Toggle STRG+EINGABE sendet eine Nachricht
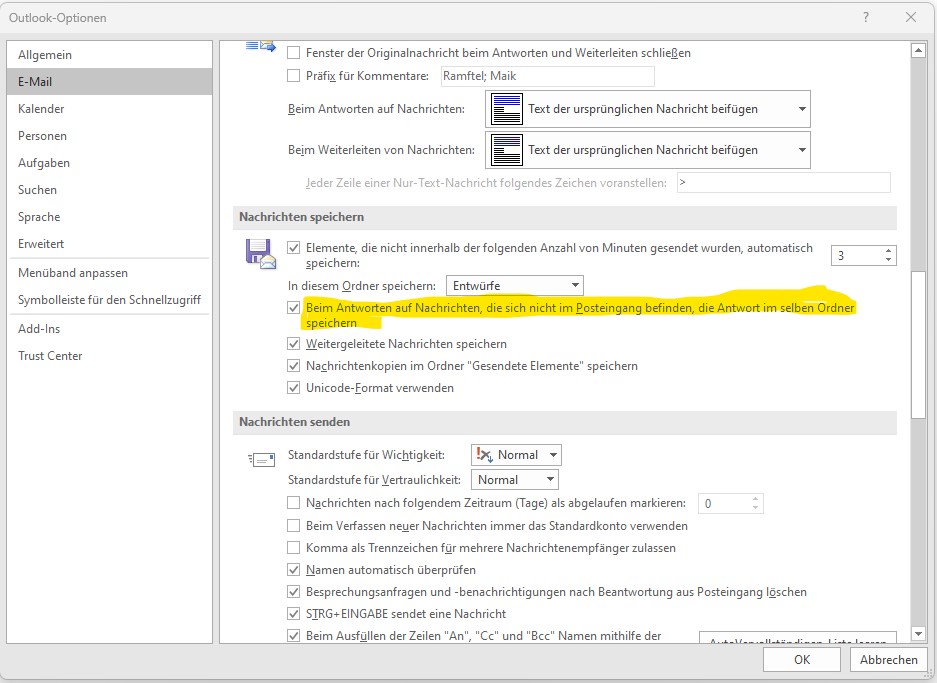 (293, 614)
